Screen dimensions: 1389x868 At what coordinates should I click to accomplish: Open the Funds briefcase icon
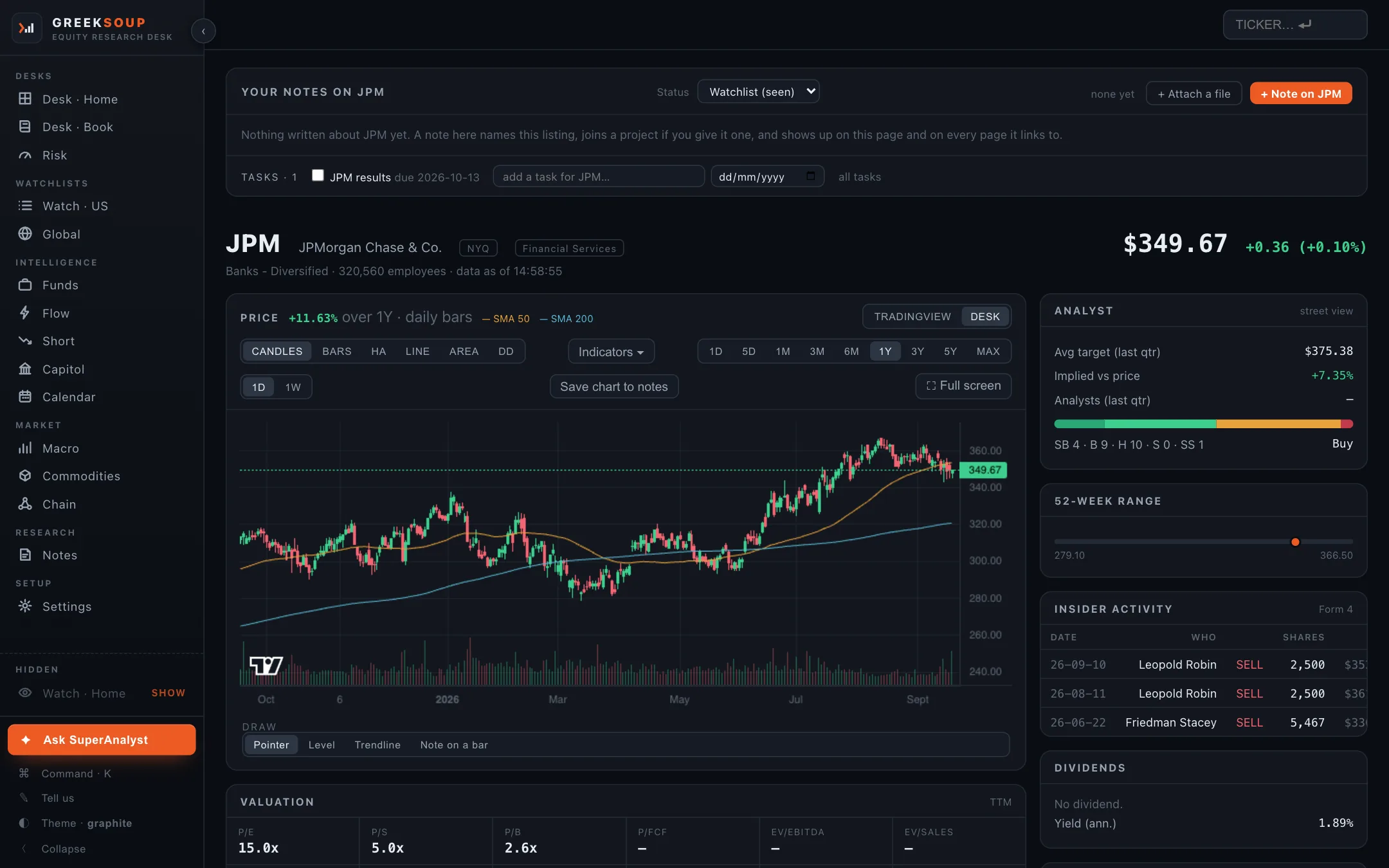[25, 285]
